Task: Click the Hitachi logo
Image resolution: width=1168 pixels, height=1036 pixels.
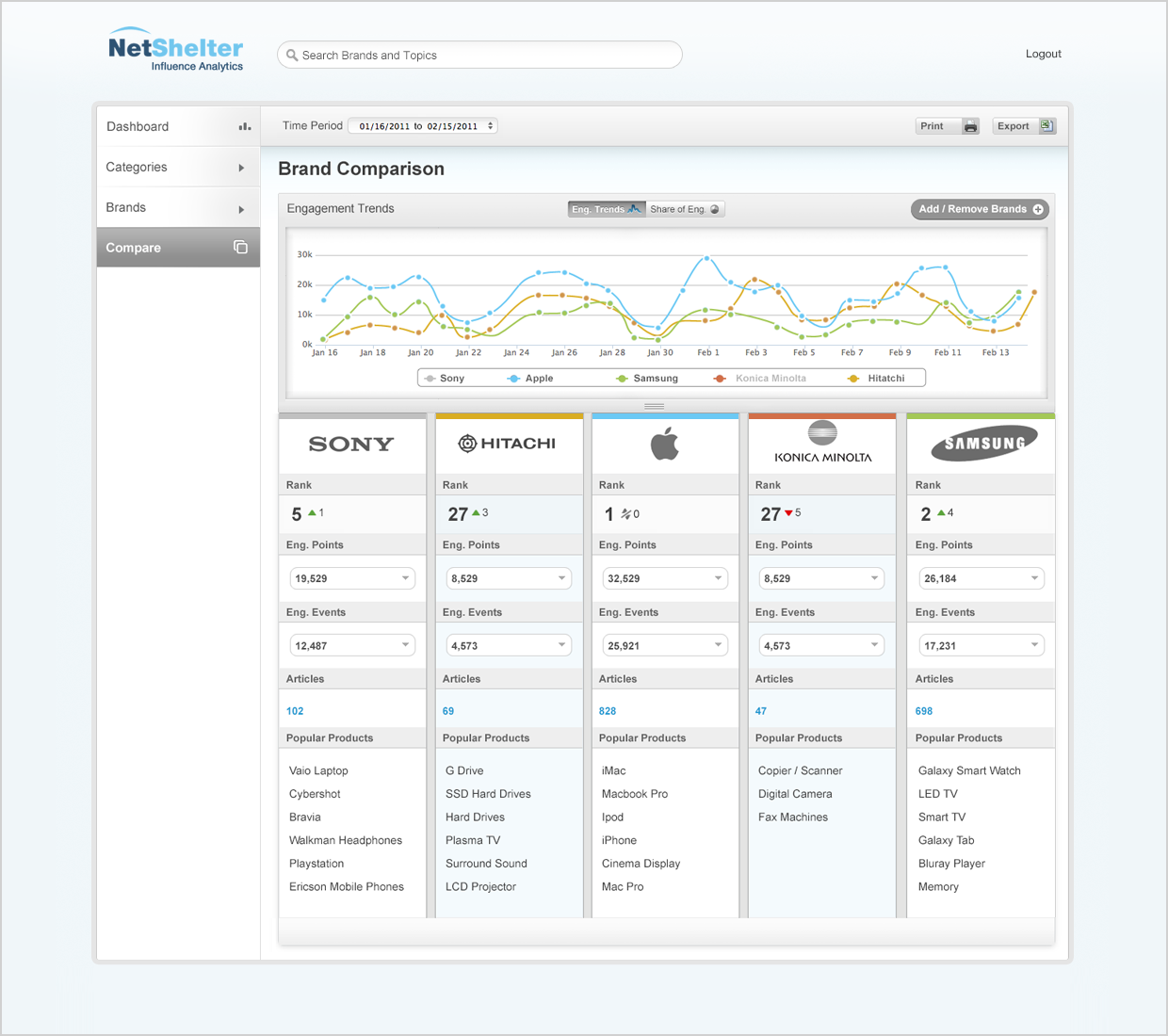Action: [x=507, y=444]
